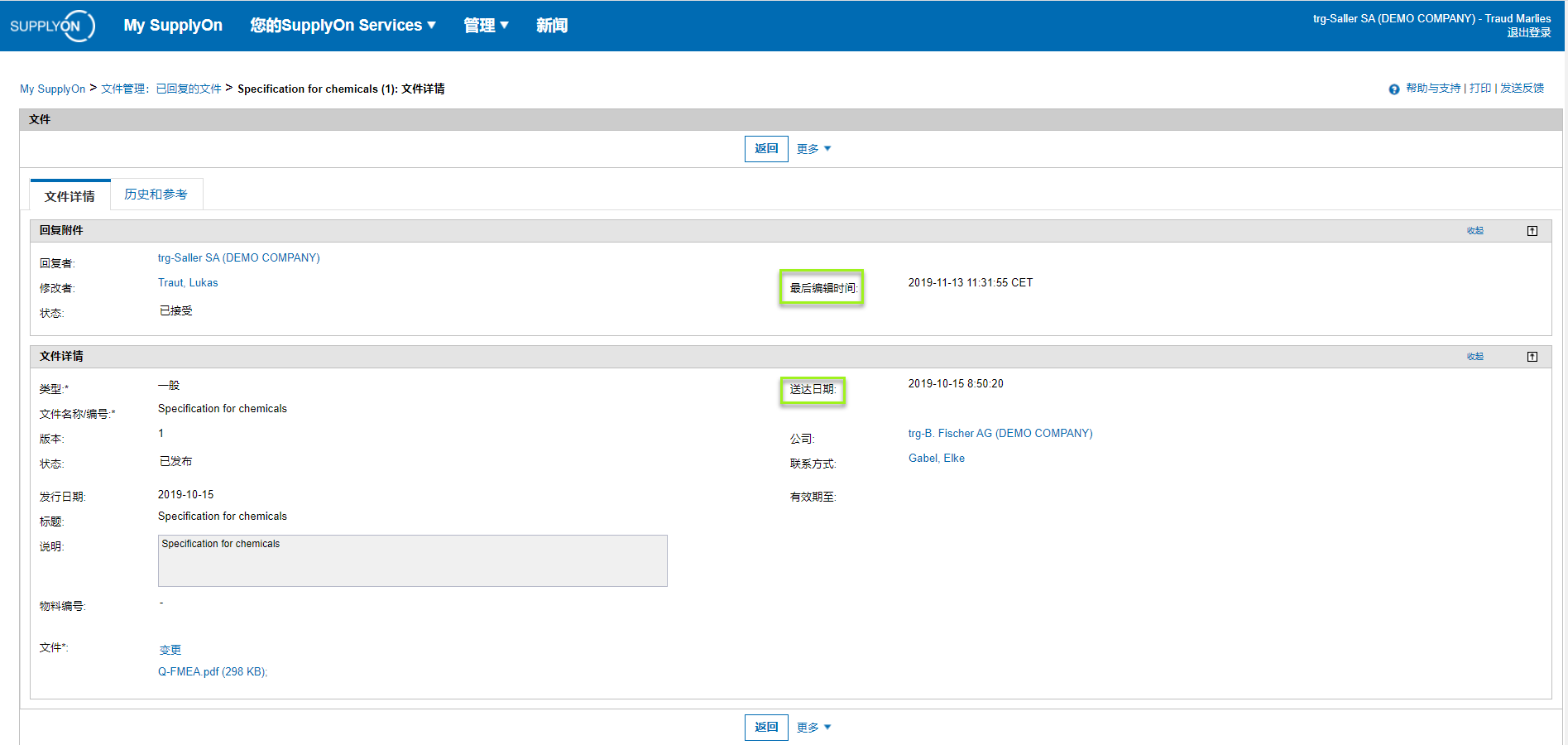Click 收起 in the 文件详情 header
The width and height of the screenshot is (1568, 745).
click(1475, 357)
